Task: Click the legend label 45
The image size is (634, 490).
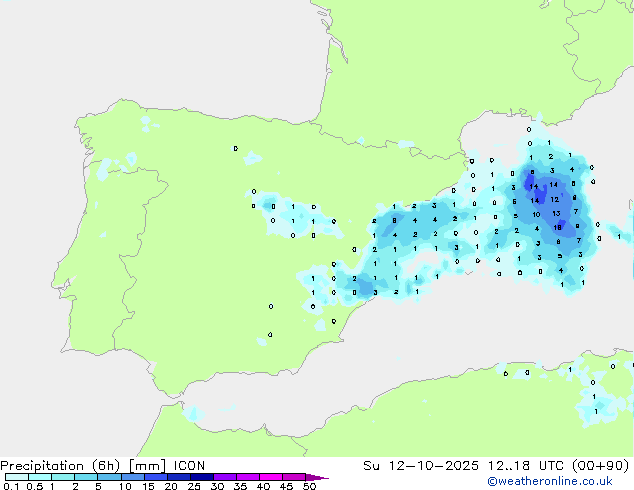Action: tap(286, 486)
